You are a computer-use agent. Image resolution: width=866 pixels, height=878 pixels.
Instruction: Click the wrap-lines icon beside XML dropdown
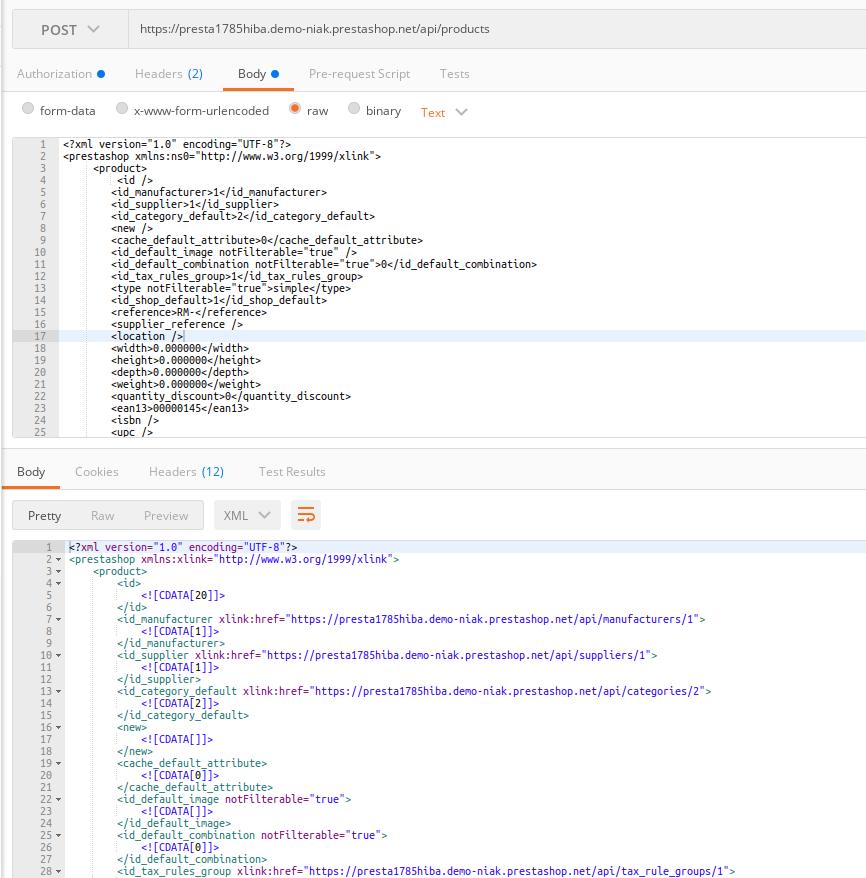pos(306,514)
